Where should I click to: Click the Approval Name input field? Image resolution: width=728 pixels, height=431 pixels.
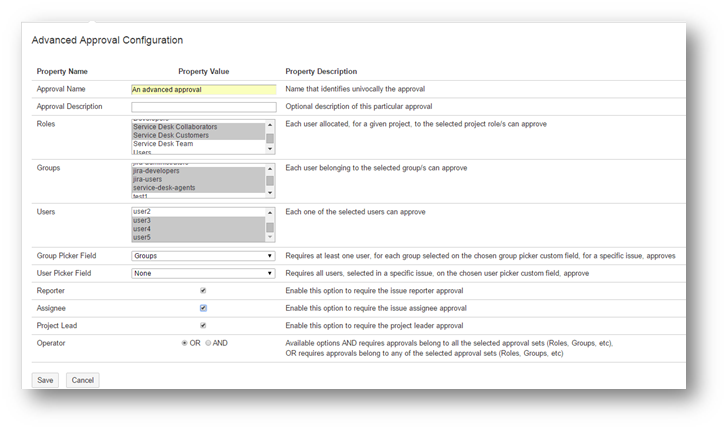click(x=203, y=89)
